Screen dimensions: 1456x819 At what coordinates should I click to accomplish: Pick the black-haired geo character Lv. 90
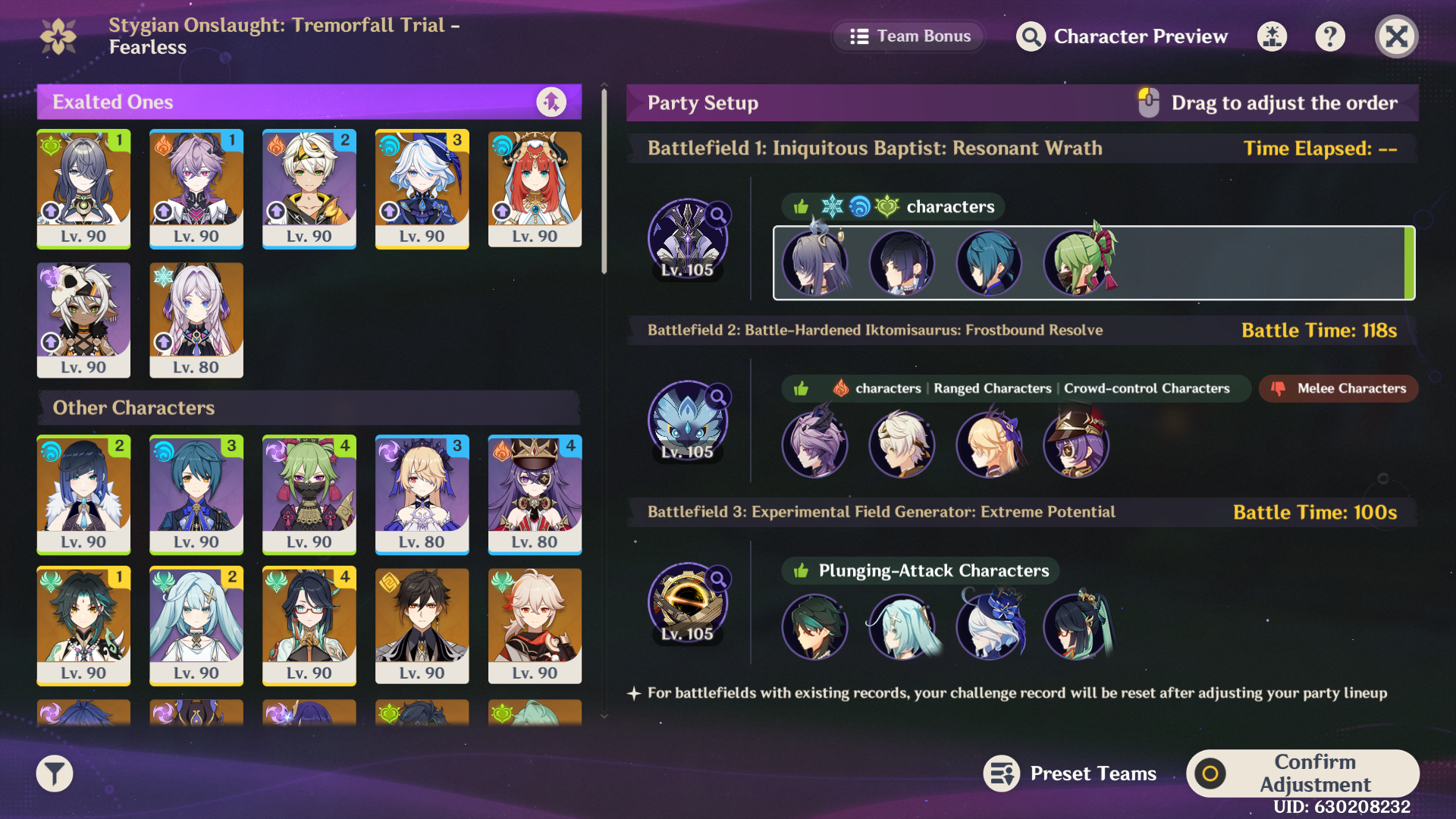[422, 626]
